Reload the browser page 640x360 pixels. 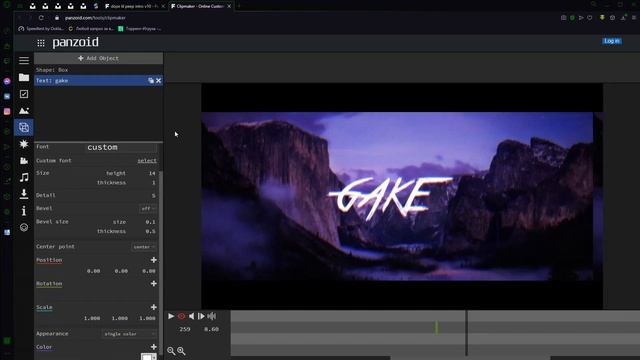[41, 18]
